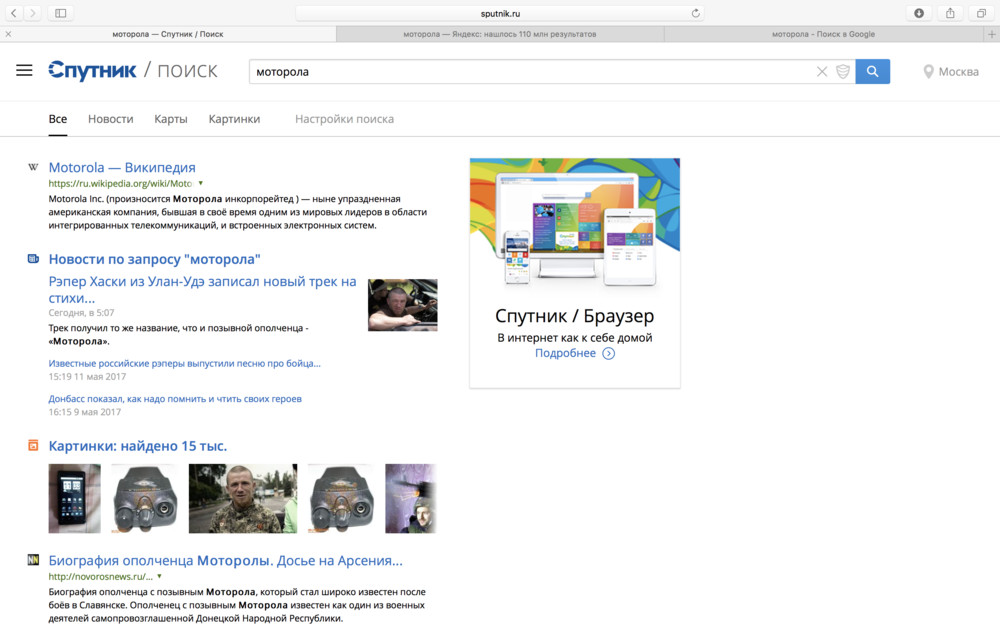Open the first radio device thumbnail
Viewport: 1000px width, 625px height.
(145, 498)
